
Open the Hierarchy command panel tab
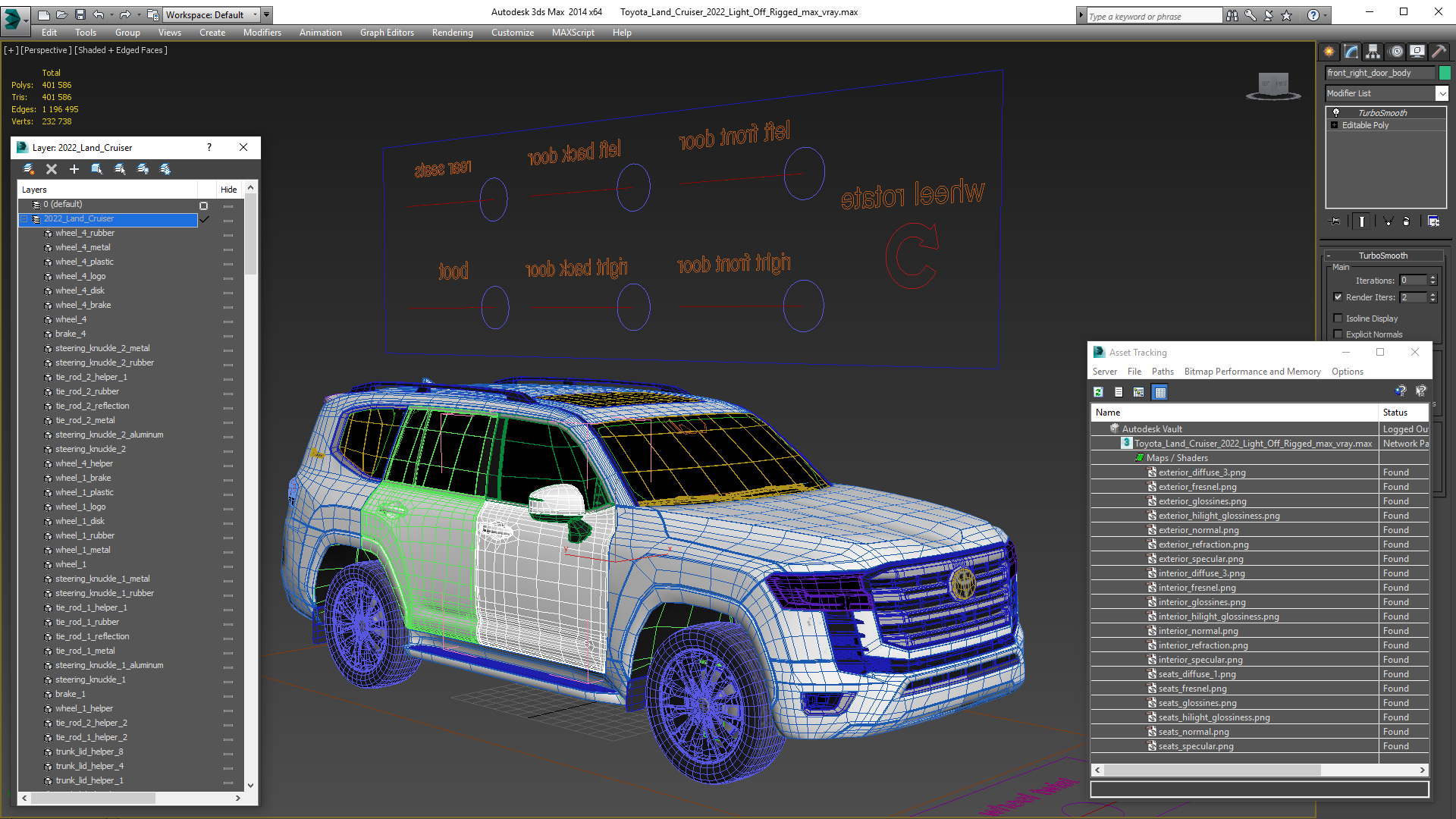pos(1373,52)
